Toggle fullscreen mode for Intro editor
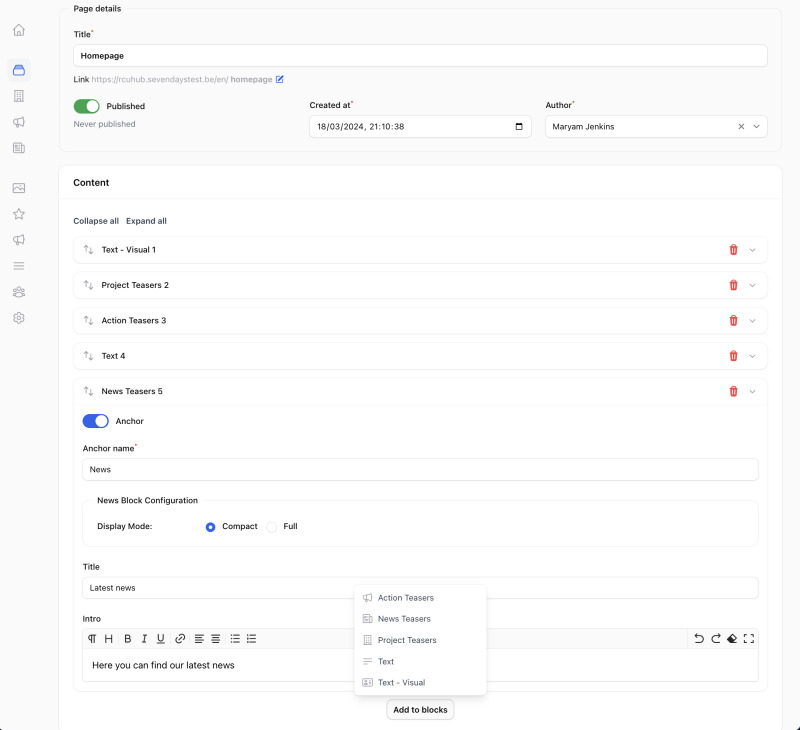The width and height of the screenshot is (800, 730). (748, 638)
